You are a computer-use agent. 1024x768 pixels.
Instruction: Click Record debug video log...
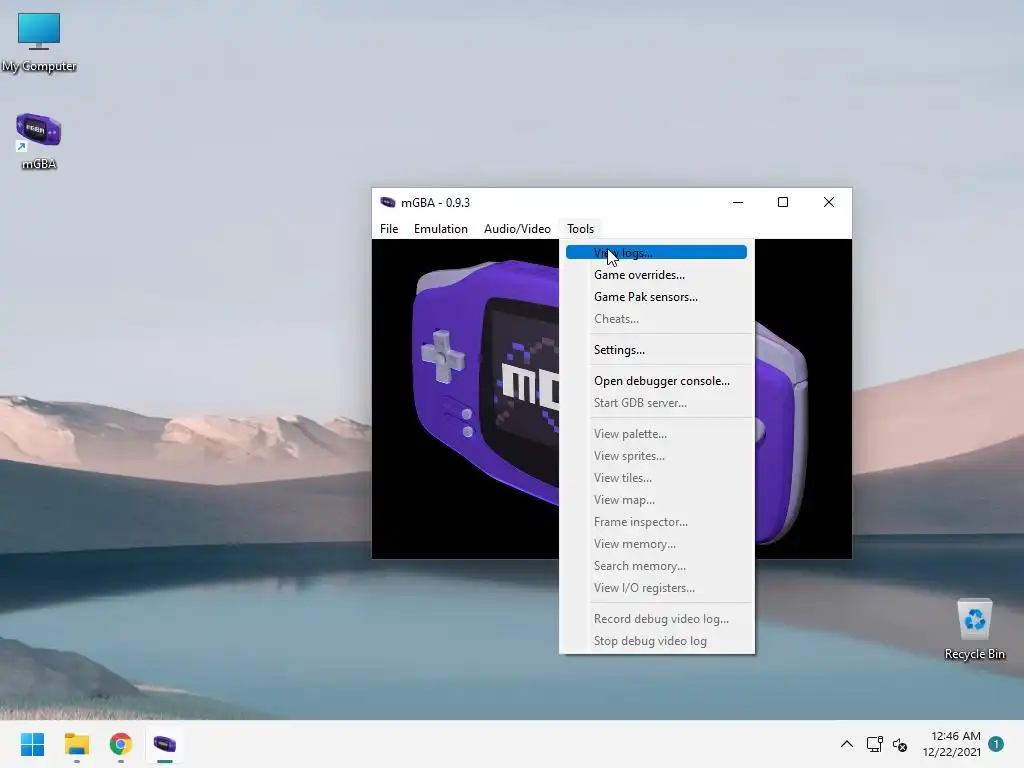coord(656,618)
